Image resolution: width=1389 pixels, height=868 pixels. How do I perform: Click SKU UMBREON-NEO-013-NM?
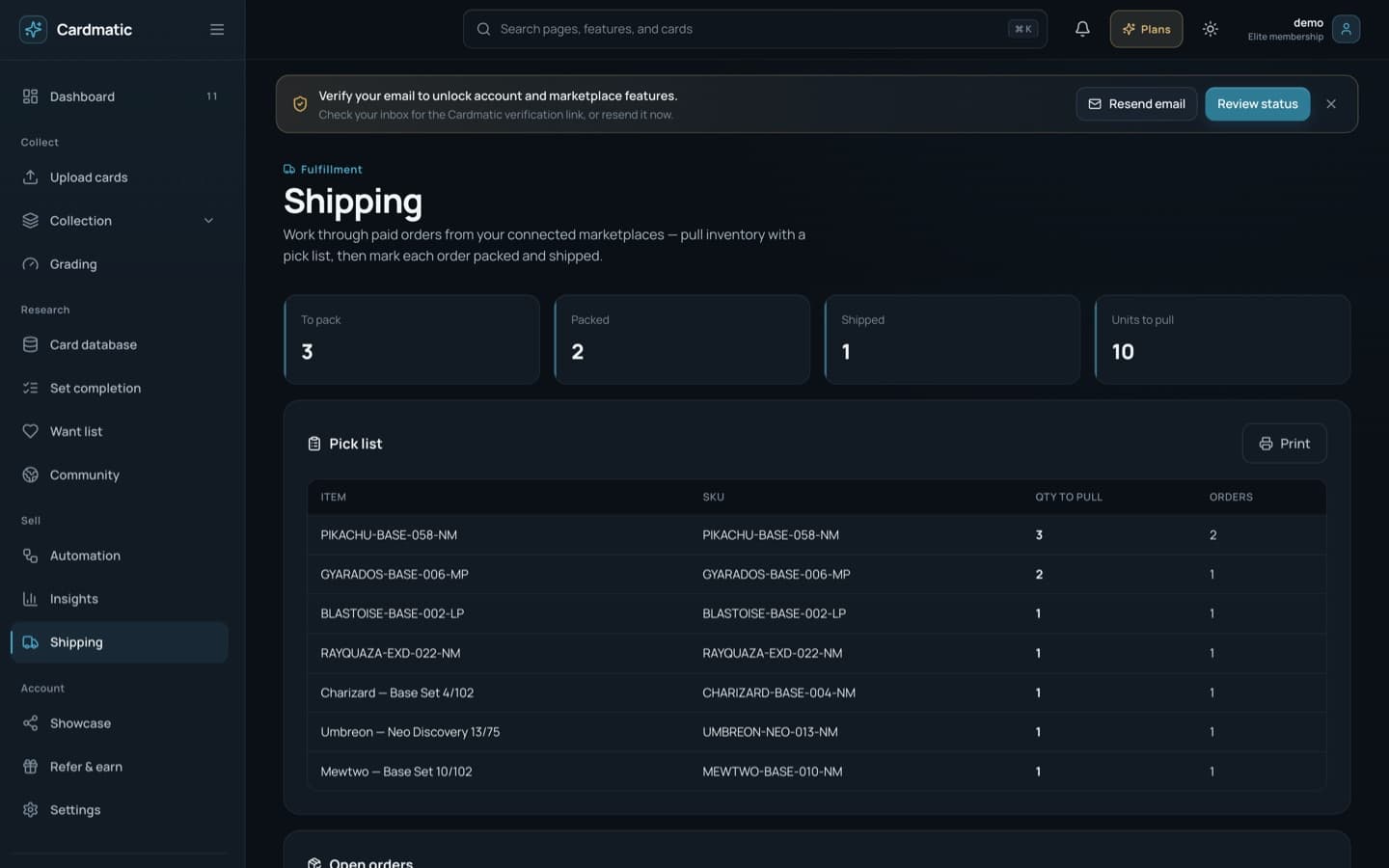click(770, 732)
